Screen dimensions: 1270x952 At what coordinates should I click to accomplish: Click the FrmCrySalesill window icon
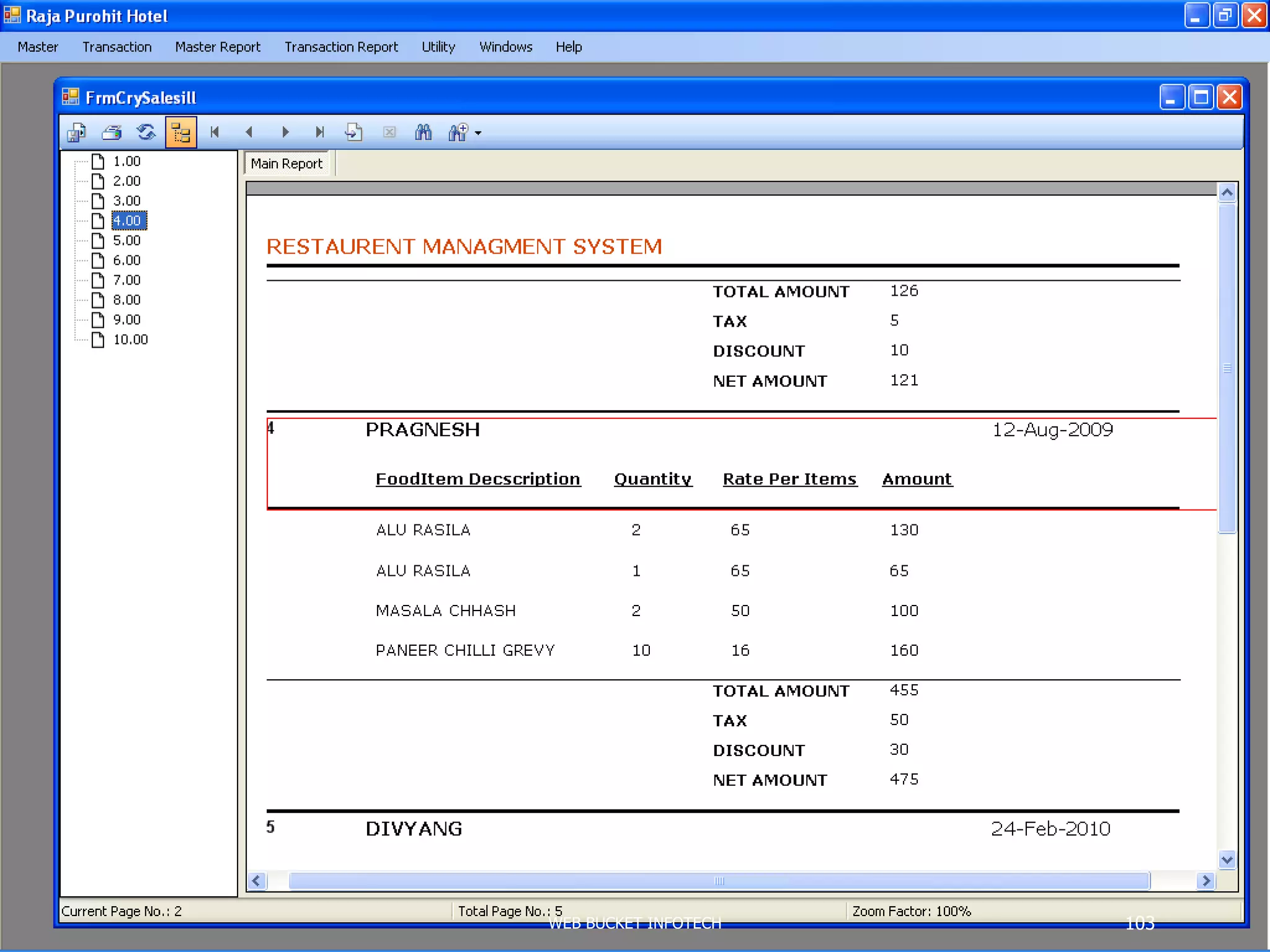click(x=71, y=97)
